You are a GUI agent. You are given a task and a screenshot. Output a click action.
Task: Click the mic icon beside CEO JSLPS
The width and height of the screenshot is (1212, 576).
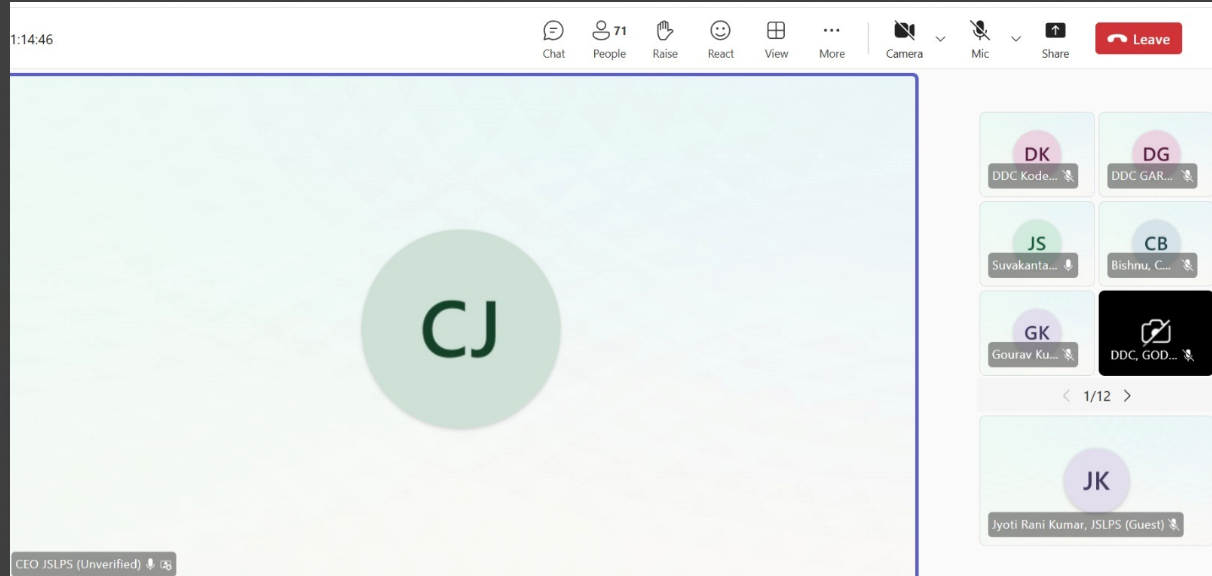[x=151, y=564]
